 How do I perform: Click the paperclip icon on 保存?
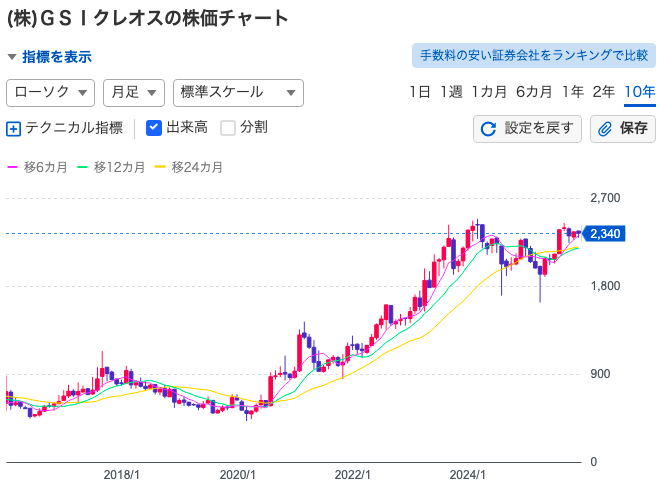point(605,129)
